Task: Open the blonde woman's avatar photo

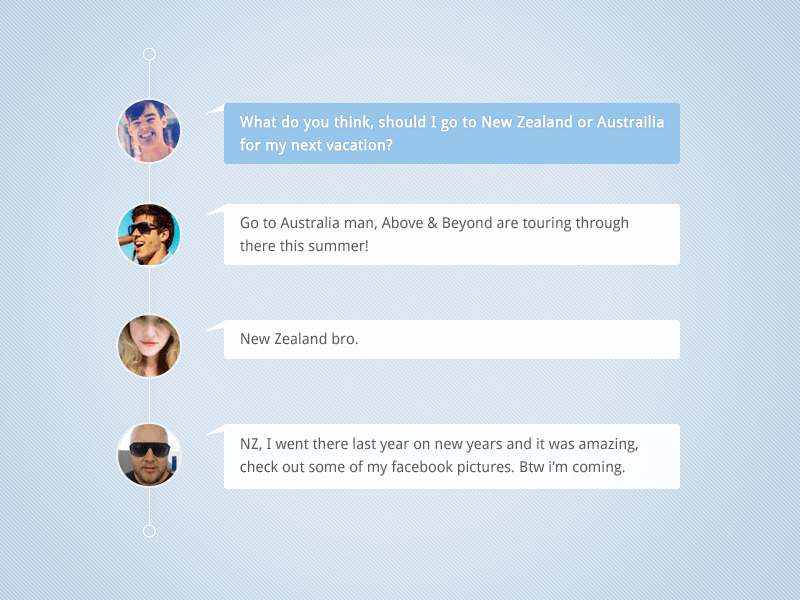Action: click(x=149, y=346)
